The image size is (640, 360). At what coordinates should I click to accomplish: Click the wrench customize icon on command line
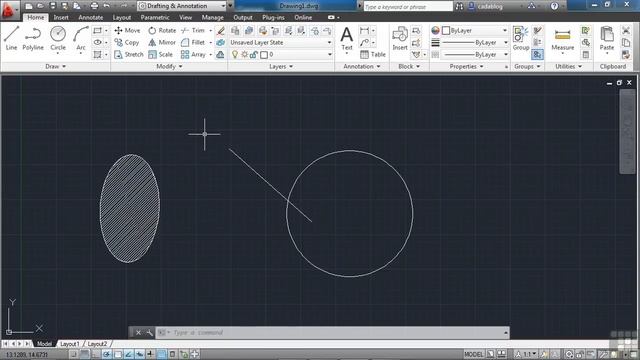point(149,333)
